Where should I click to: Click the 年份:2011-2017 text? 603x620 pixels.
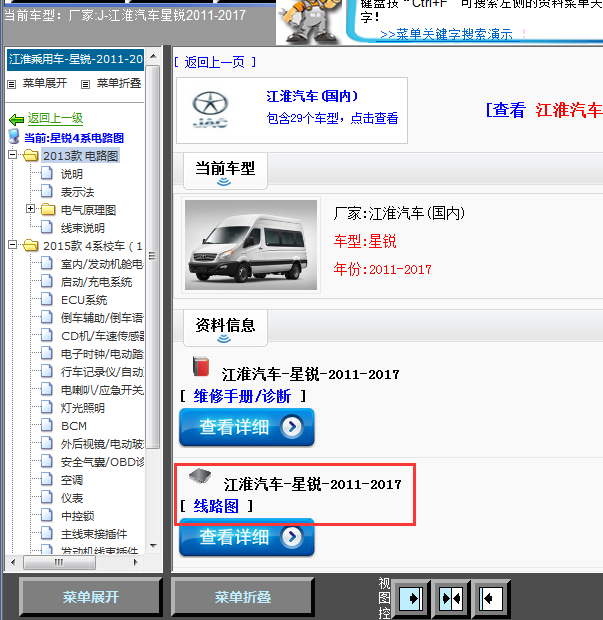pyautogui.click(x=382, y=270)
